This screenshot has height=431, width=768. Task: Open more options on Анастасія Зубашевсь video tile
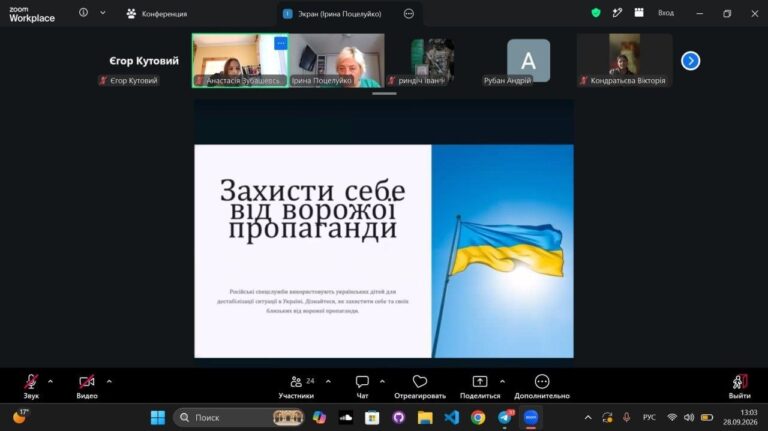point(281,43)
